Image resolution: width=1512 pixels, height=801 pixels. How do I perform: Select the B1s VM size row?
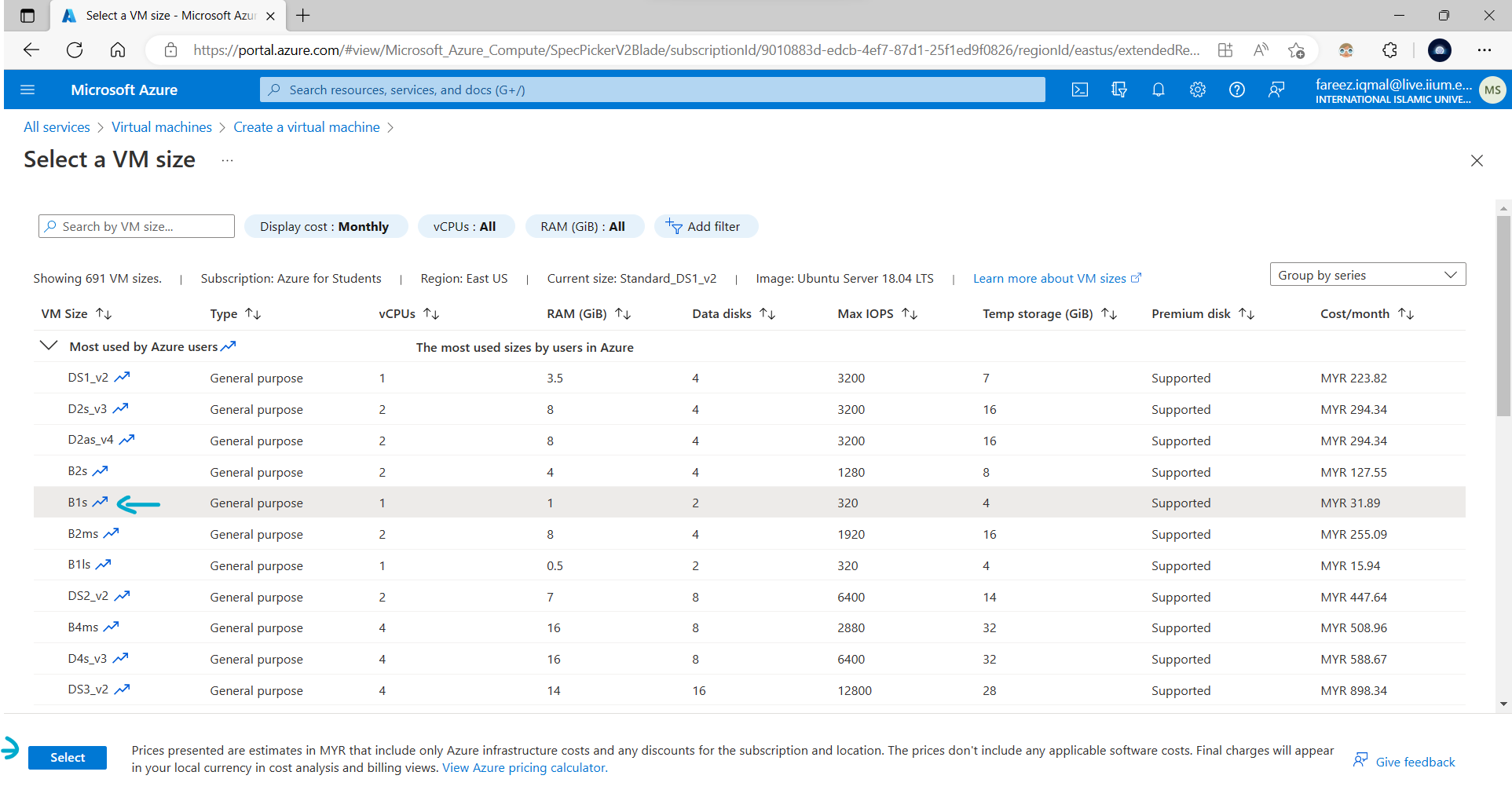point(749,502)
